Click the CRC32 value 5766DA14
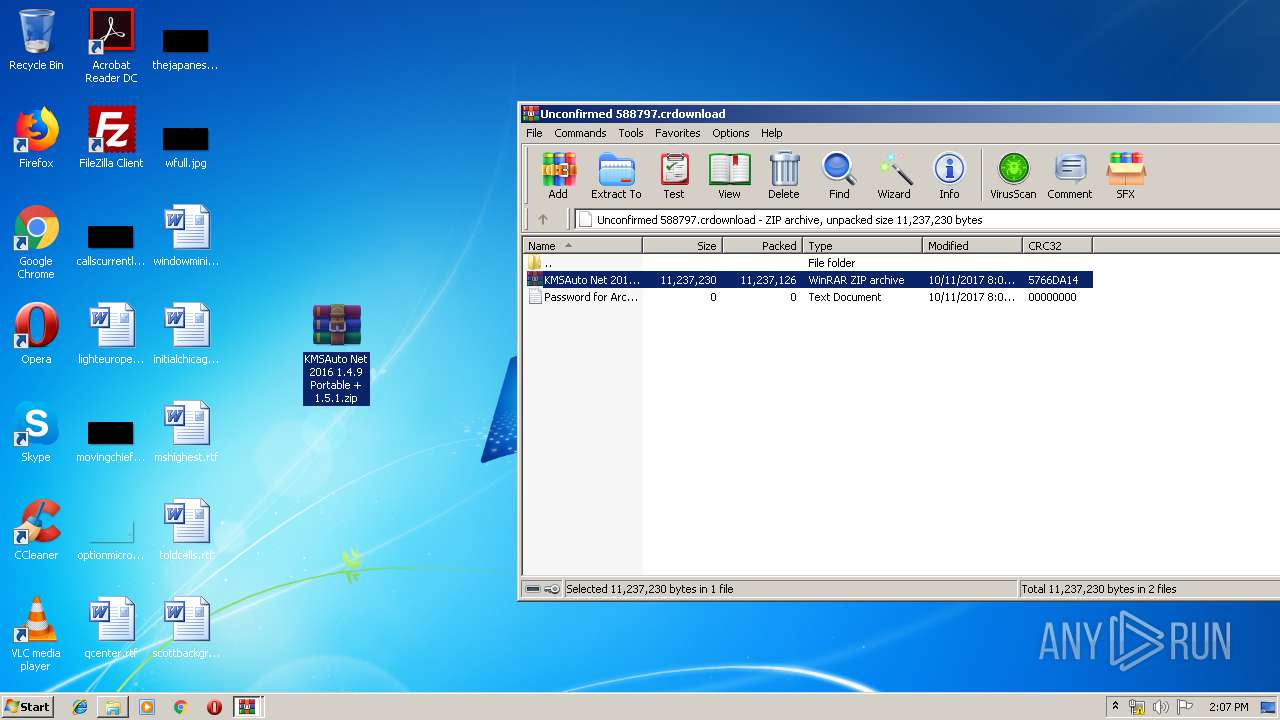Viewport: 1280px width, 720px height. point(1053,280)
